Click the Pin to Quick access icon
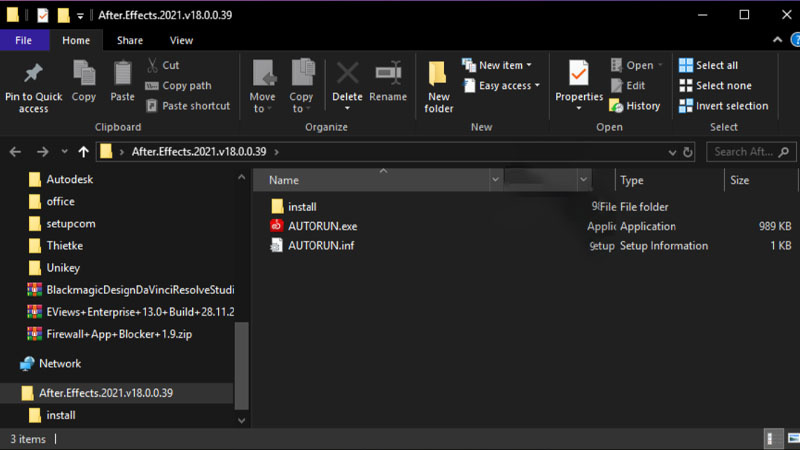Image resolution: width=800 pixels, height=450 pixels. (33, 74)
